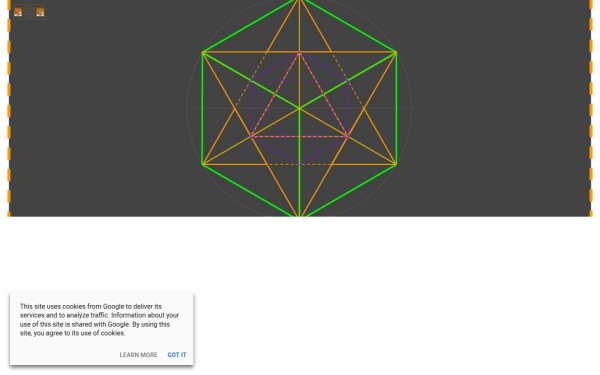
Task: Click the large geometric hexagon banner image
Action: [300, 108]
